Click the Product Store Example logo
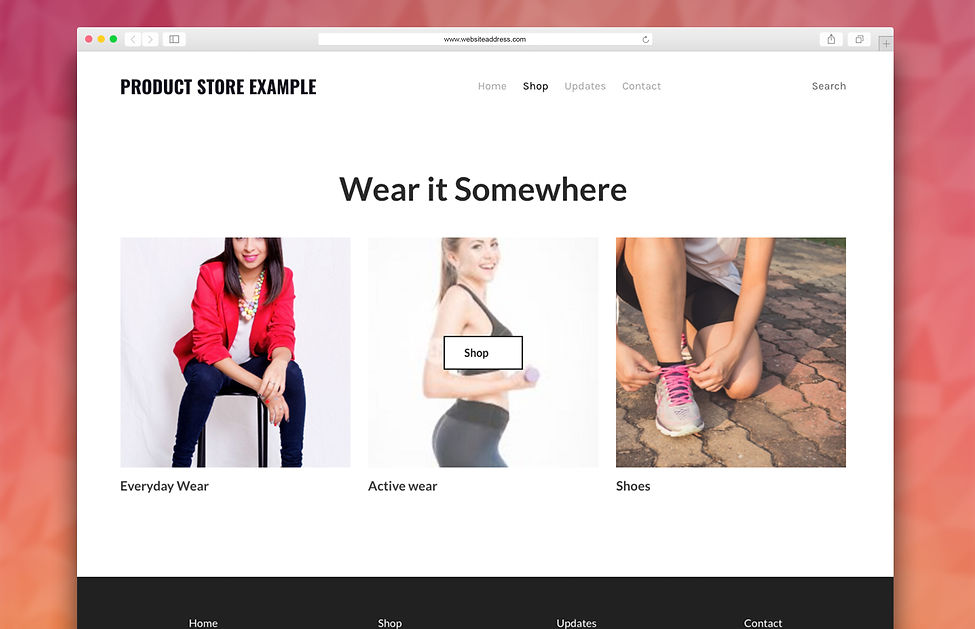This screenshot has height=629, width=975. [218, 87]
